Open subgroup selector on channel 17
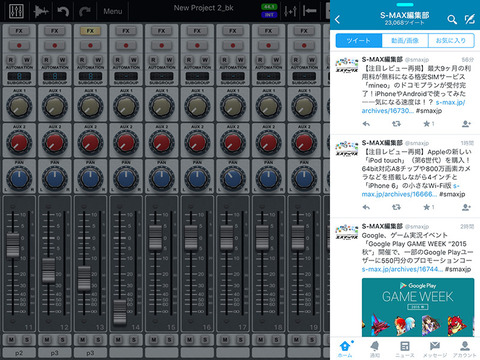This screenshot has width=480, height=360. click(233, 76)
